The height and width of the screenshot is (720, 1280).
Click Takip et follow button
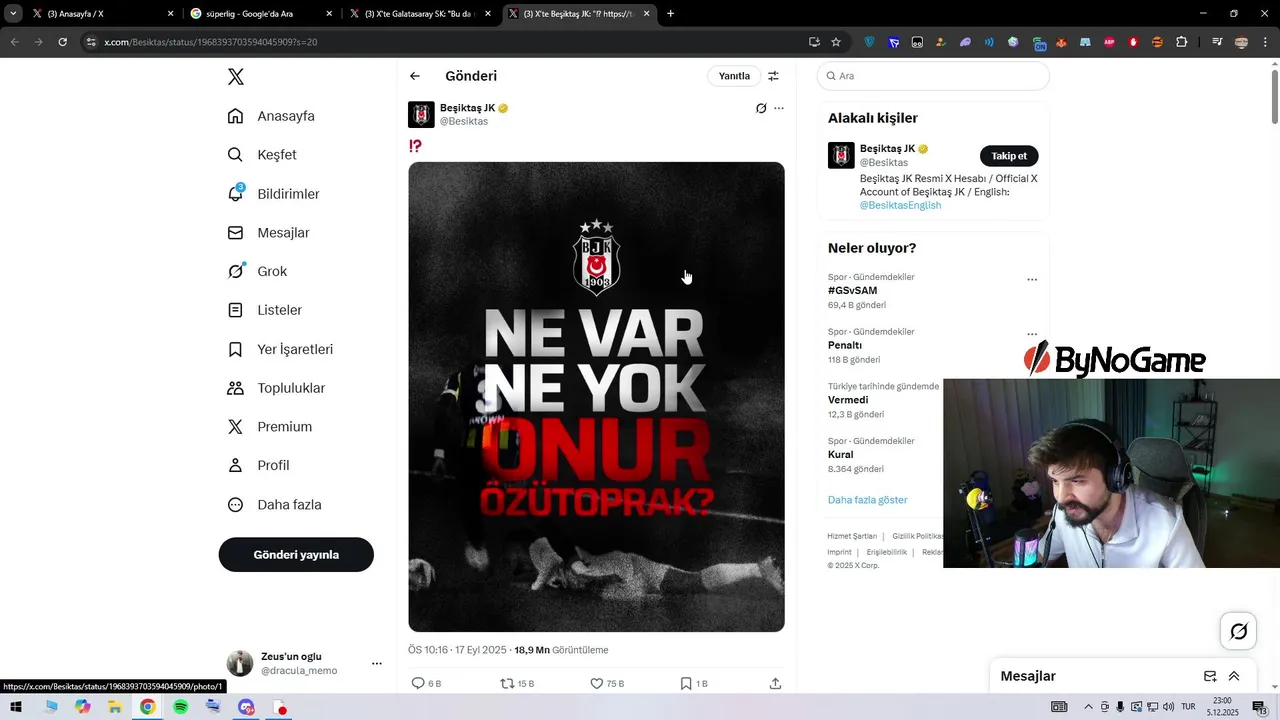pyautogui.click(x=1009, y=156)
